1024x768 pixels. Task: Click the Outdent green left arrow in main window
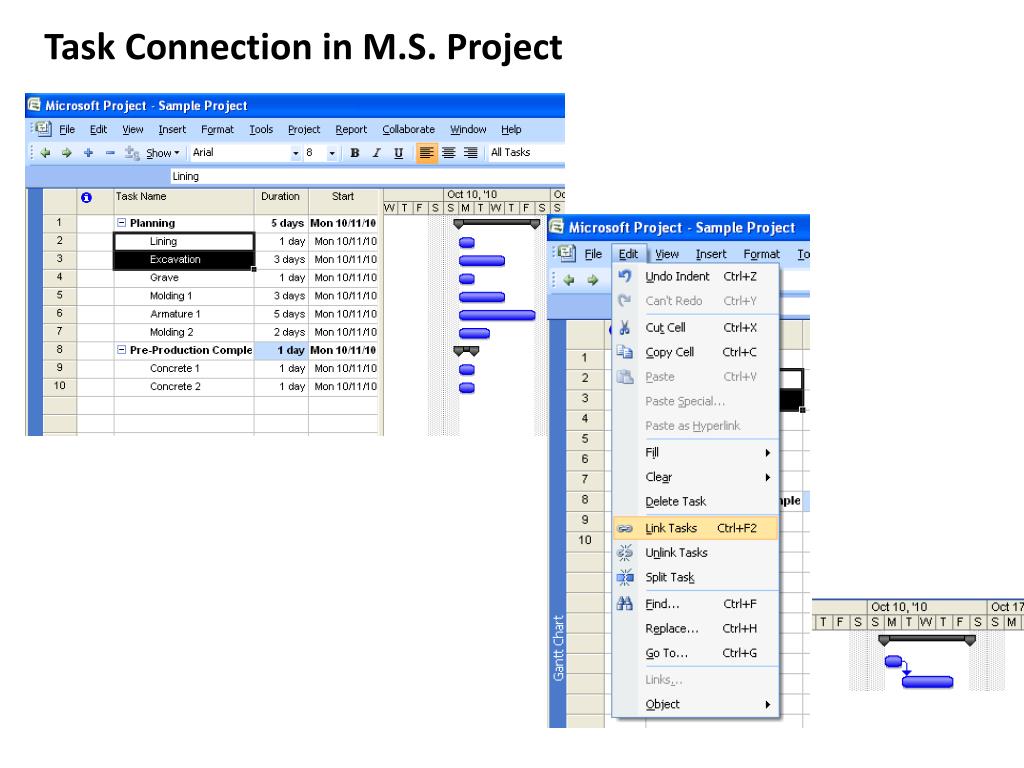[45, 153]
